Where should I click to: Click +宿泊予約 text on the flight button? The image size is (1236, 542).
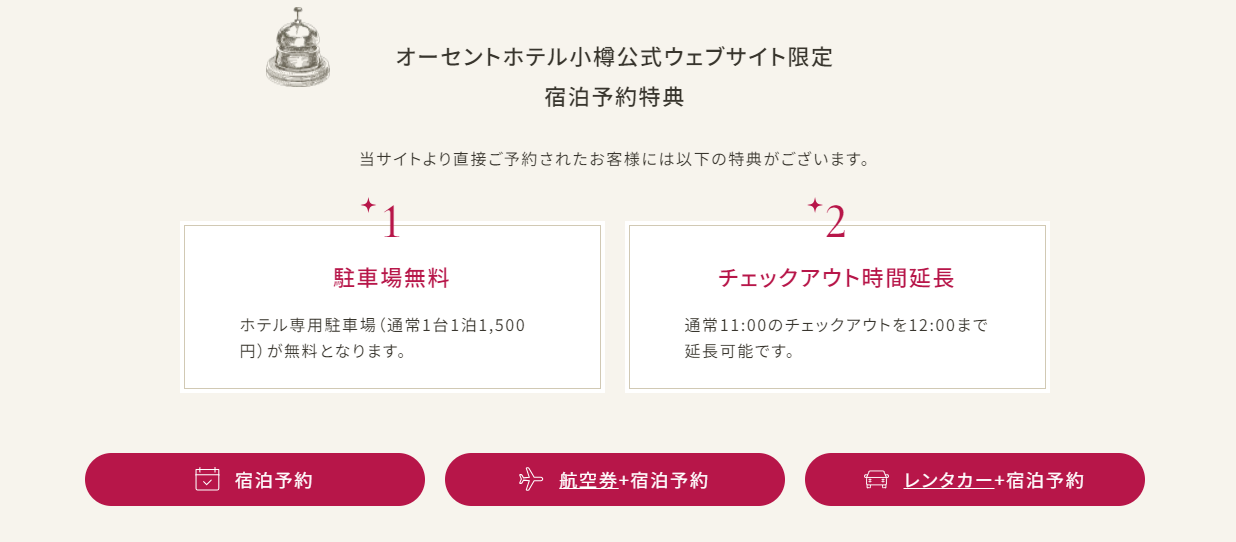[x=663, y=481]
